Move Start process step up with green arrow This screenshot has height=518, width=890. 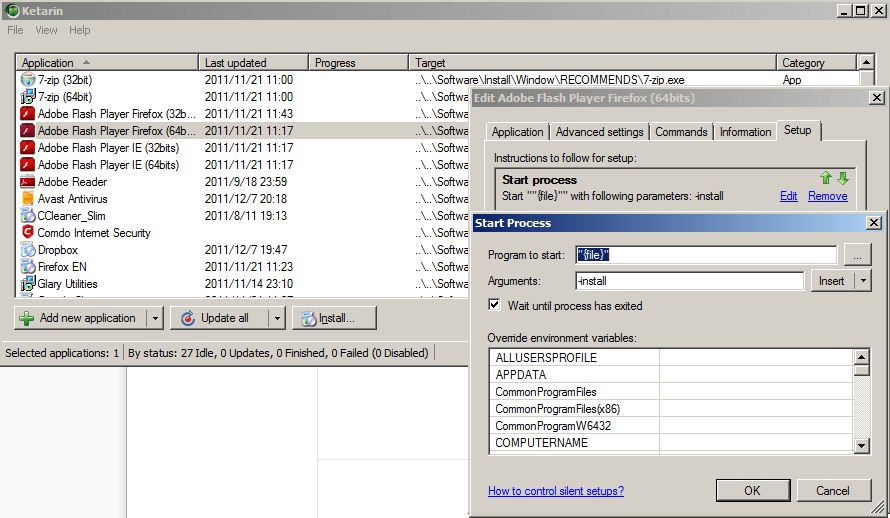point(826,178)
